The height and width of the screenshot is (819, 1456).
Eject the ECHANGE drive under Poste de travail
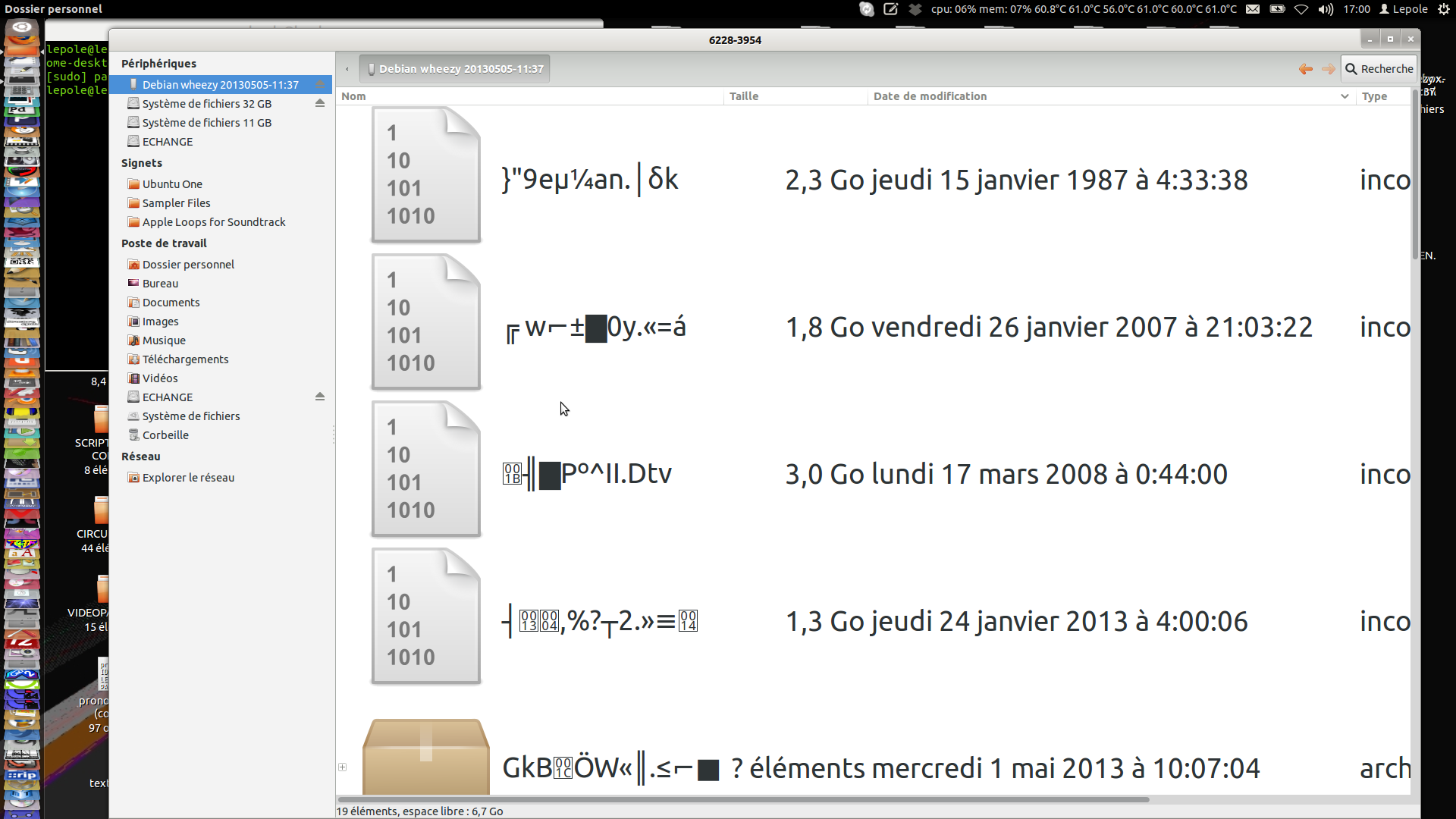(x=320, y=397)
